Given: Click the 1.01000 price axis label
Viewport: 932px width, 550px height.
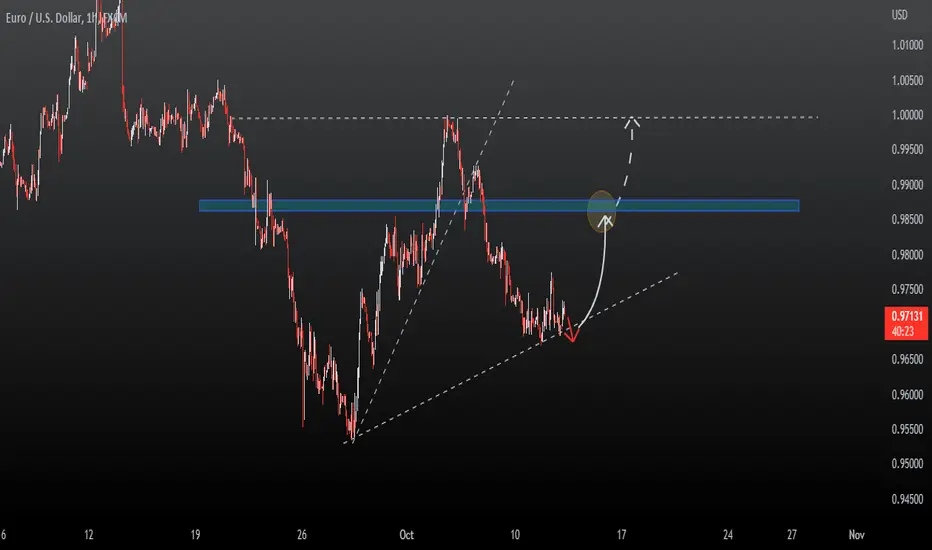Looking at the screenshot, I should point(907,45).
